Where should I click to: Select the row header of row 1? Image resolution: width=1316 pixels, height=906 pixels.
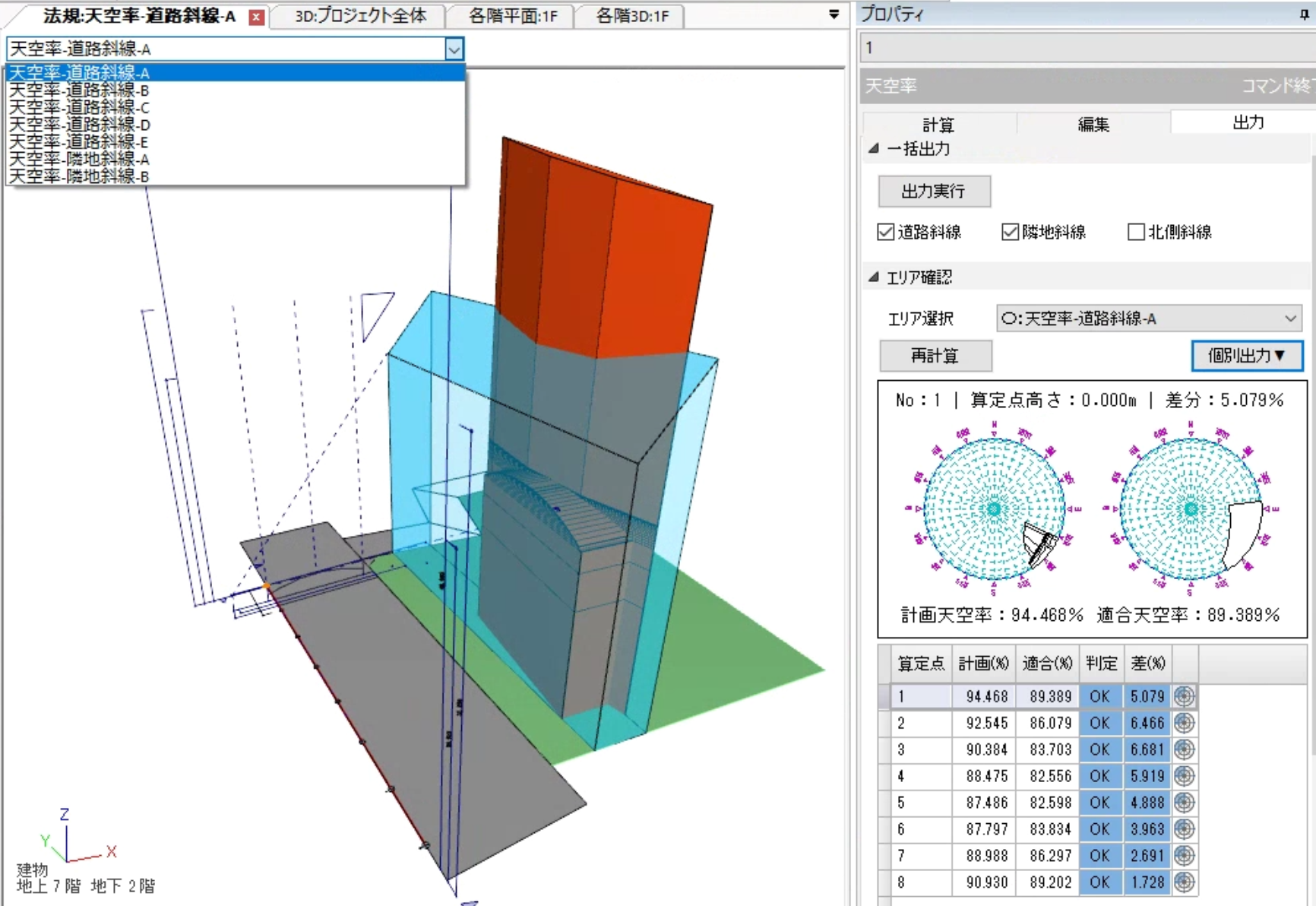click(884, 696)
